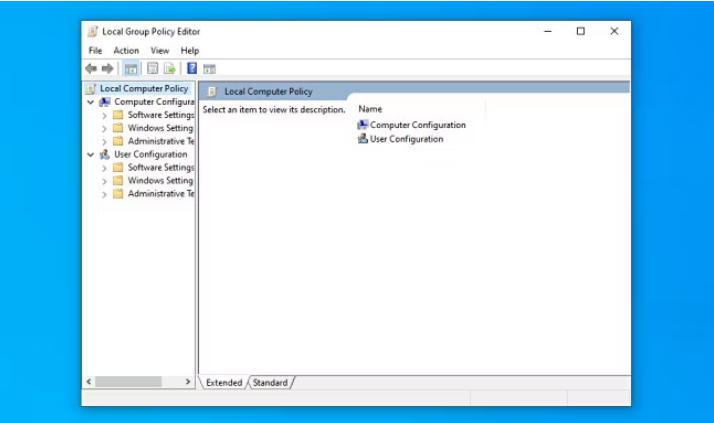Click the Export List toolbar icon
Image resolution: width=714 pixels, height=423 pixels.
click(x=170, y=69)
